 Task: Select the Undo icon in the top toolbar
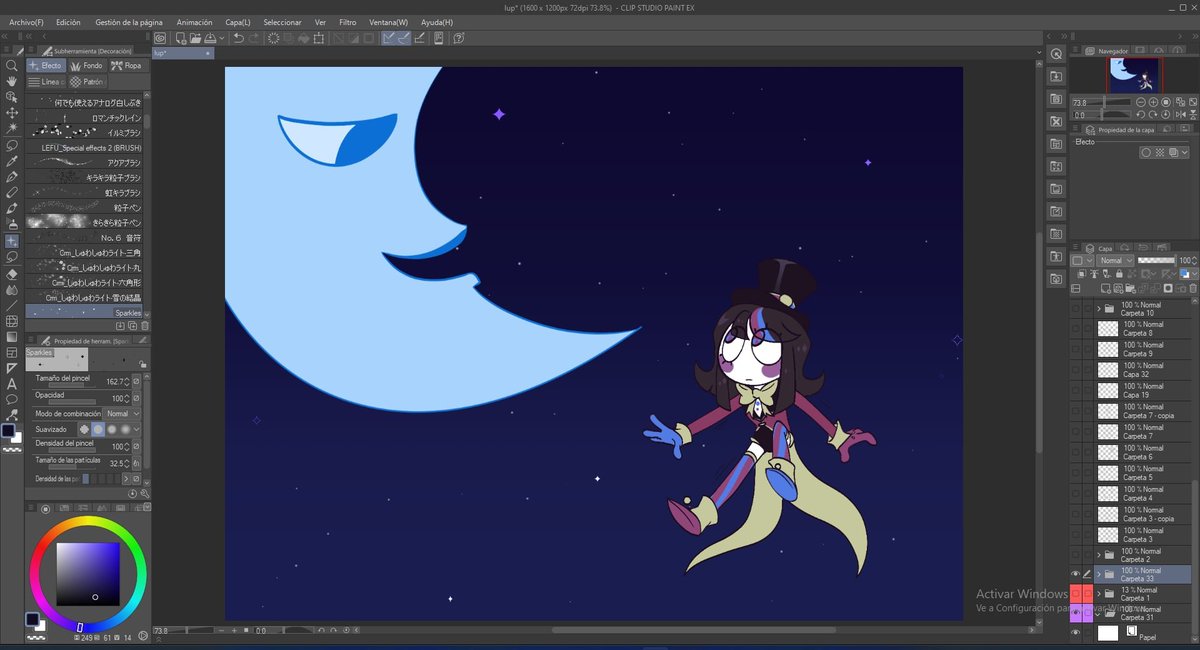tap(237, 38)
